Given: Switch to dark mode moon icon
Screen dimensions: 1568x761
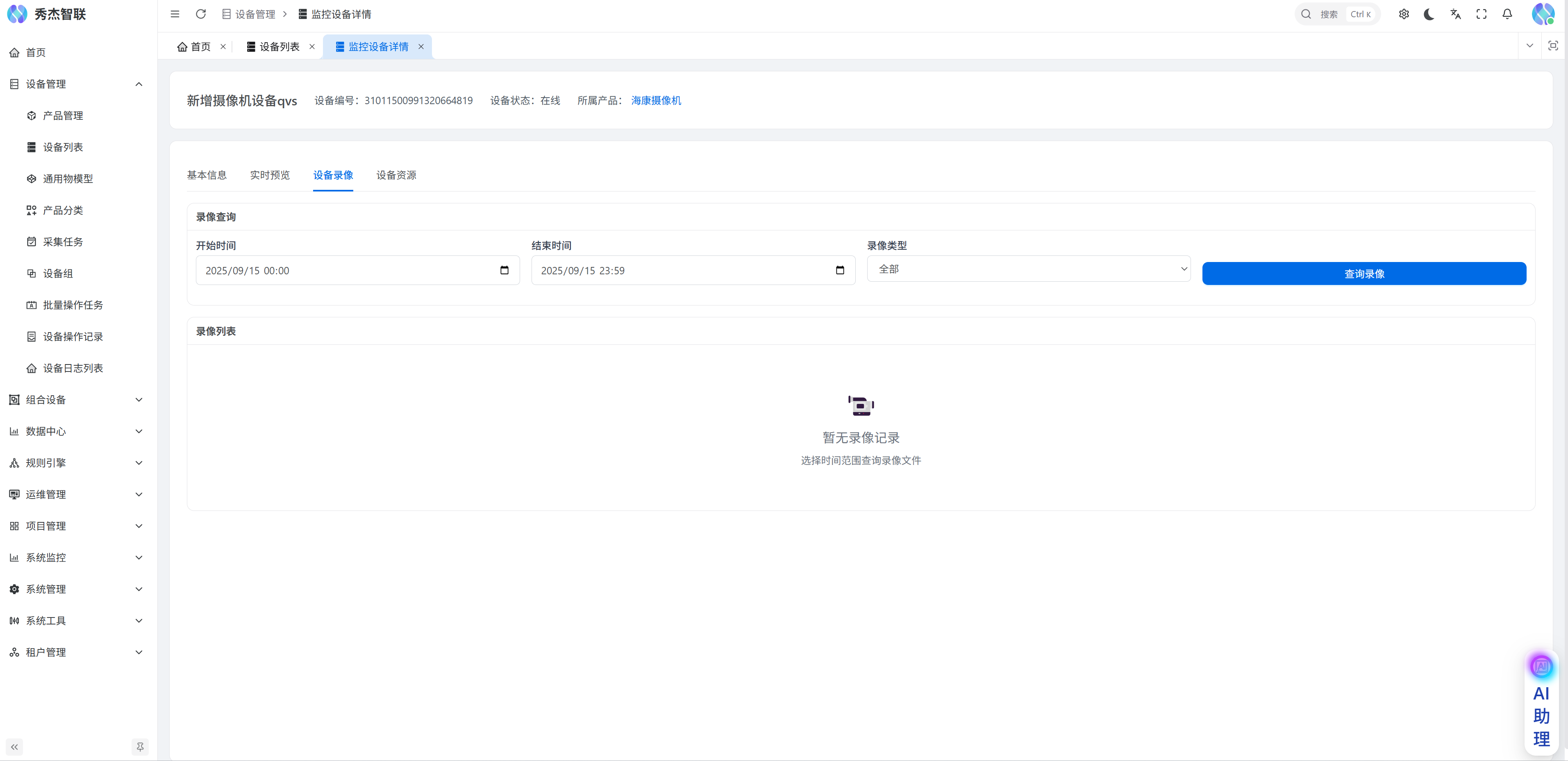Looking at the screenshot, I should (1429, 14).
